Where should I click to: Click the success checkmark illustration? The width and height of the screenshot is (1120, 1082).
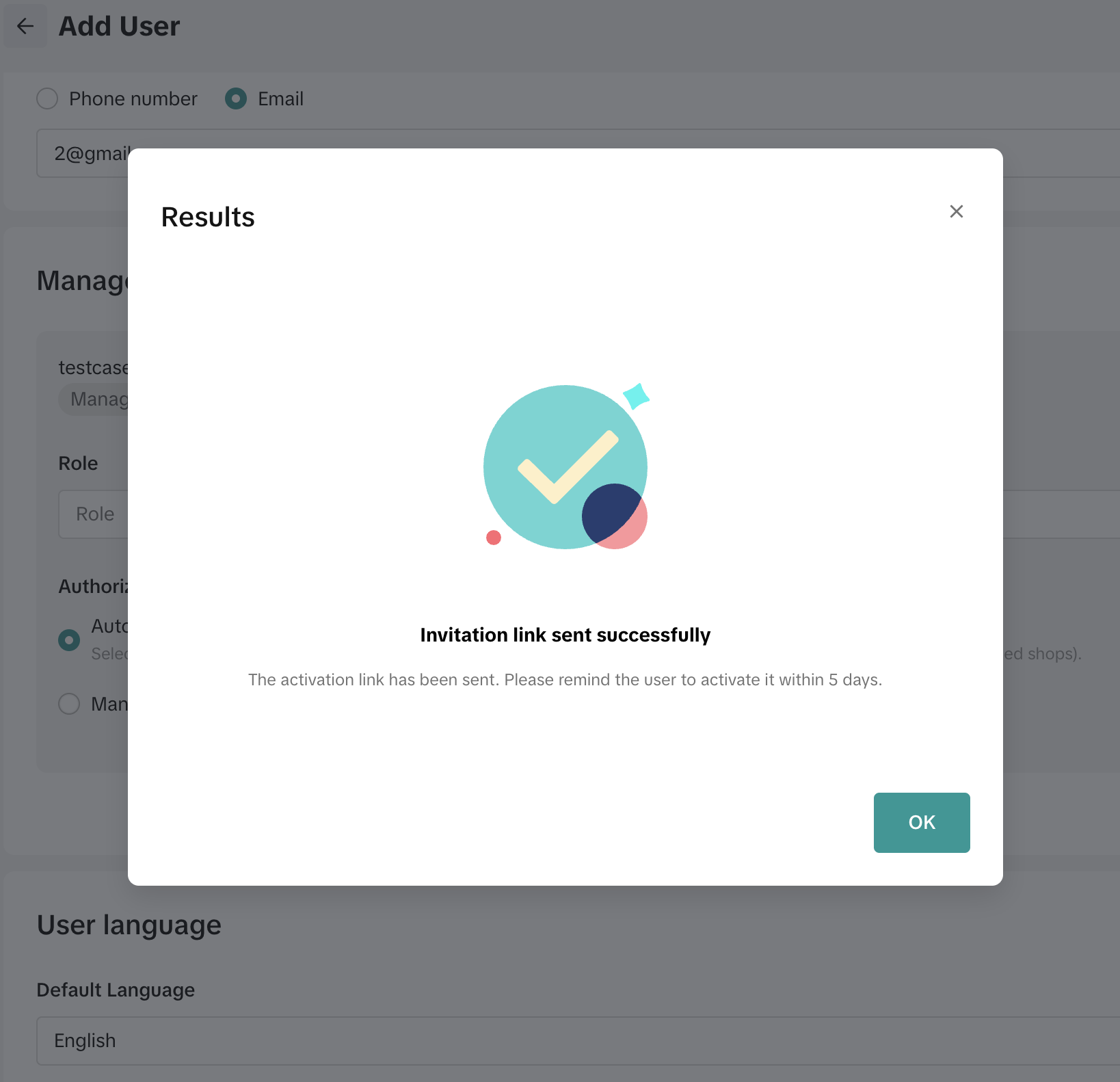coord(566,466)
